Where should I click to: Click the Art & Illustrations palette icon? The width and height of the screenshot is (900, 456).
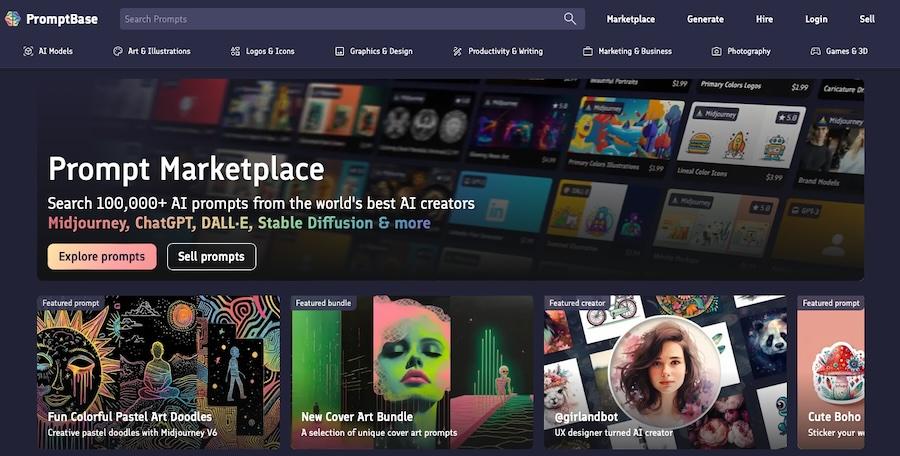[118, 51]
